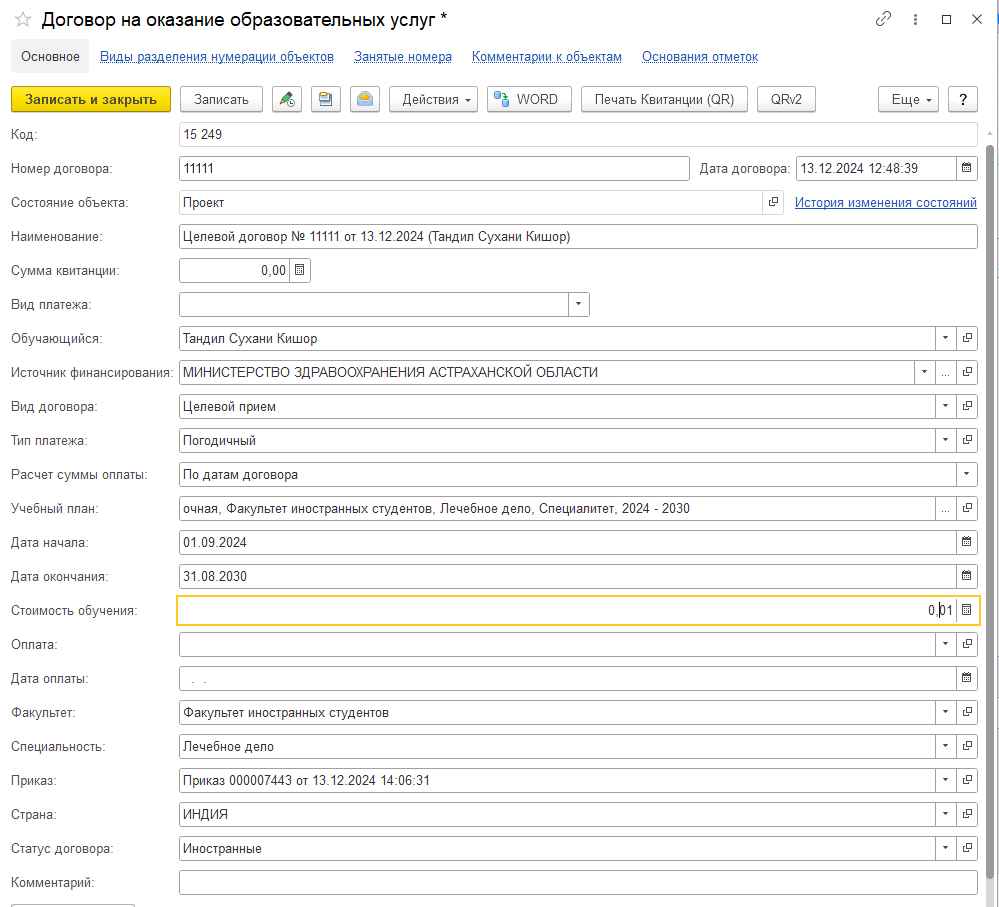Click into the Комментарий text field
Image resolution: width=999 pixels, height=907 pixels.
(577, 883)
